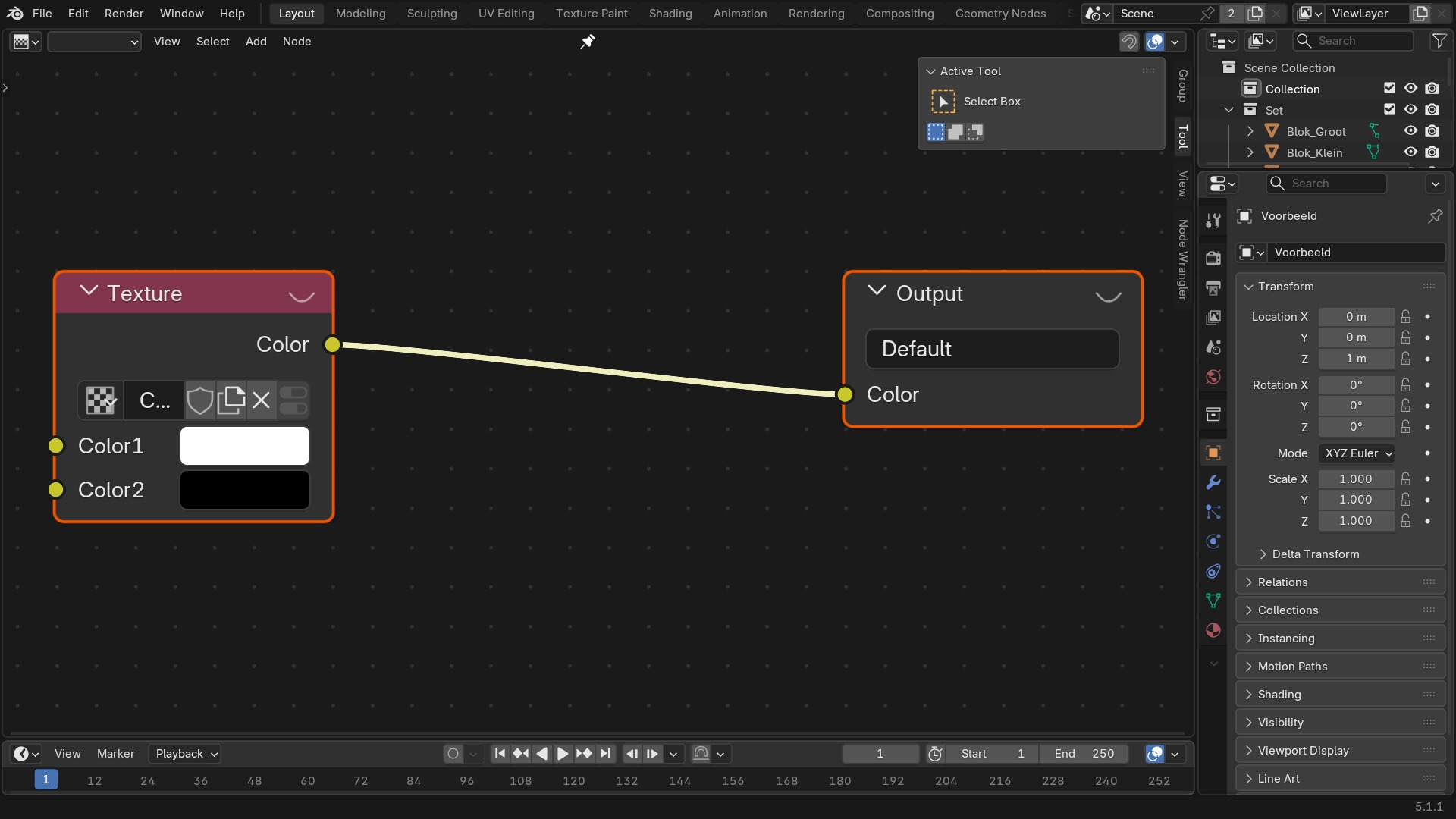The image size is (1456, 819).
Task: Open the Add menu in node editor
Action: (256, 42)
